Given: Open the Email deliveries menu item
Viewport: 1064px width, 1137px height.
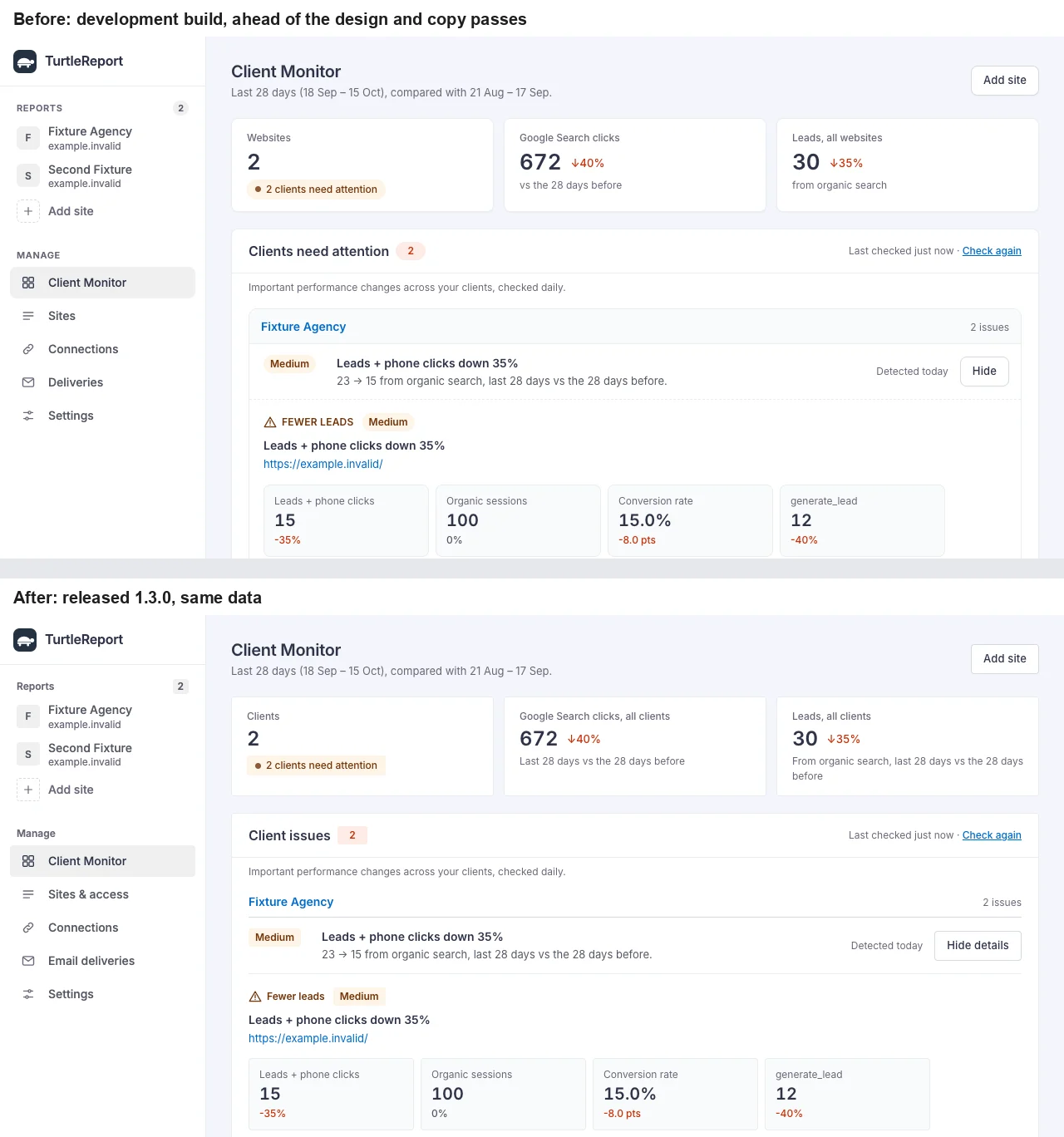Looking at the screenshot, I should 102,961.
